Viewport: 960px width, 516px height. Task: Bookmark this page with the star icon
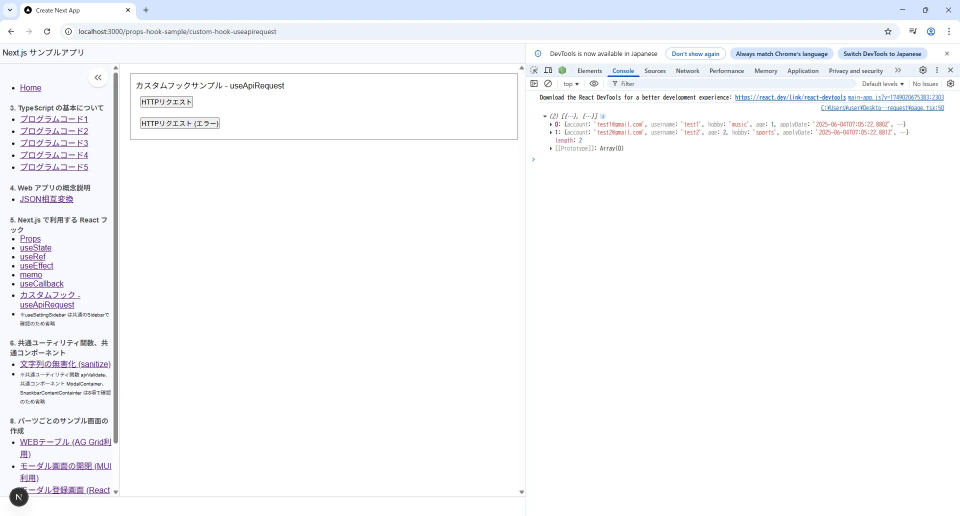point(888,31)
